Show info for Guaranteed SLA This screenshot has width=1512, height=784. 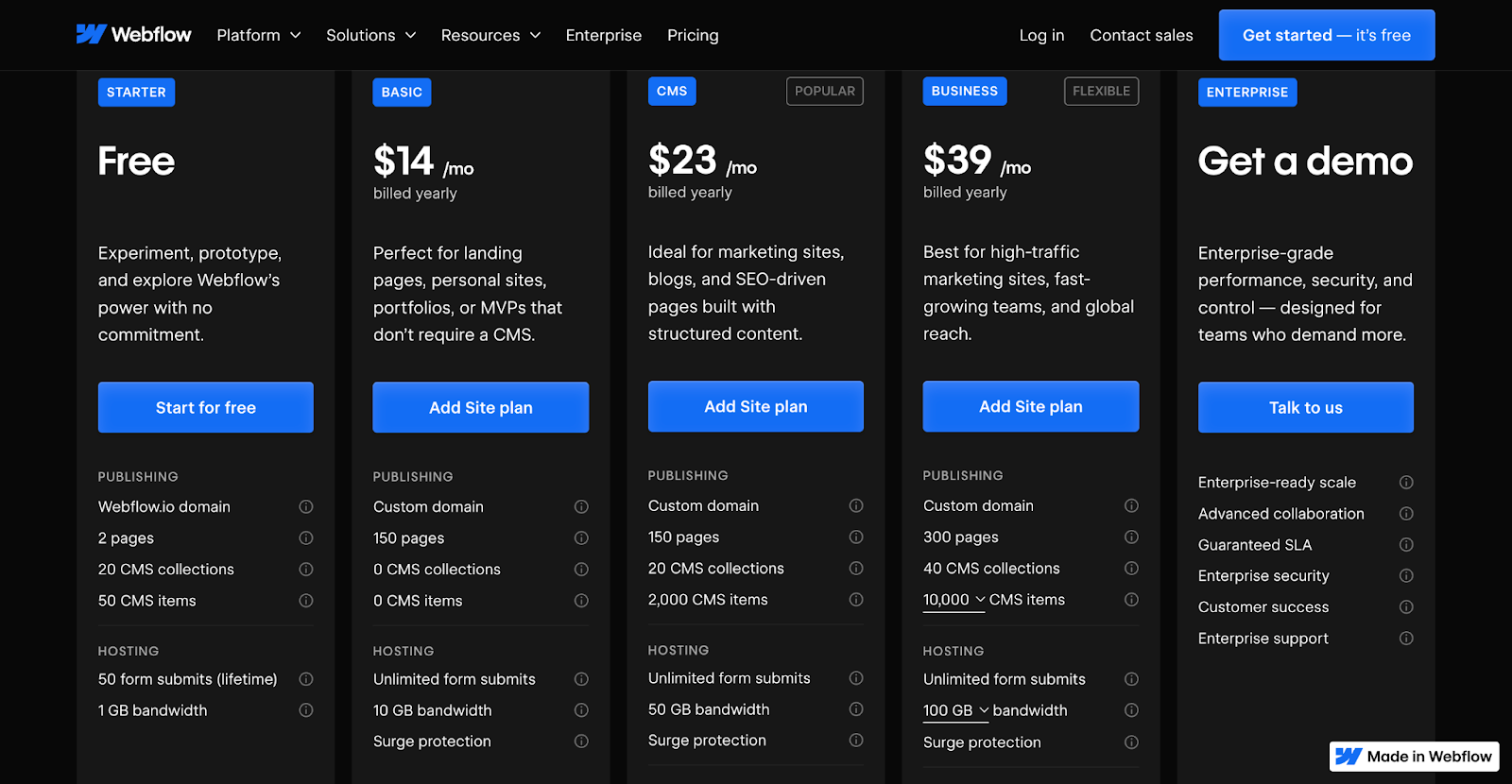point(1406,545)
